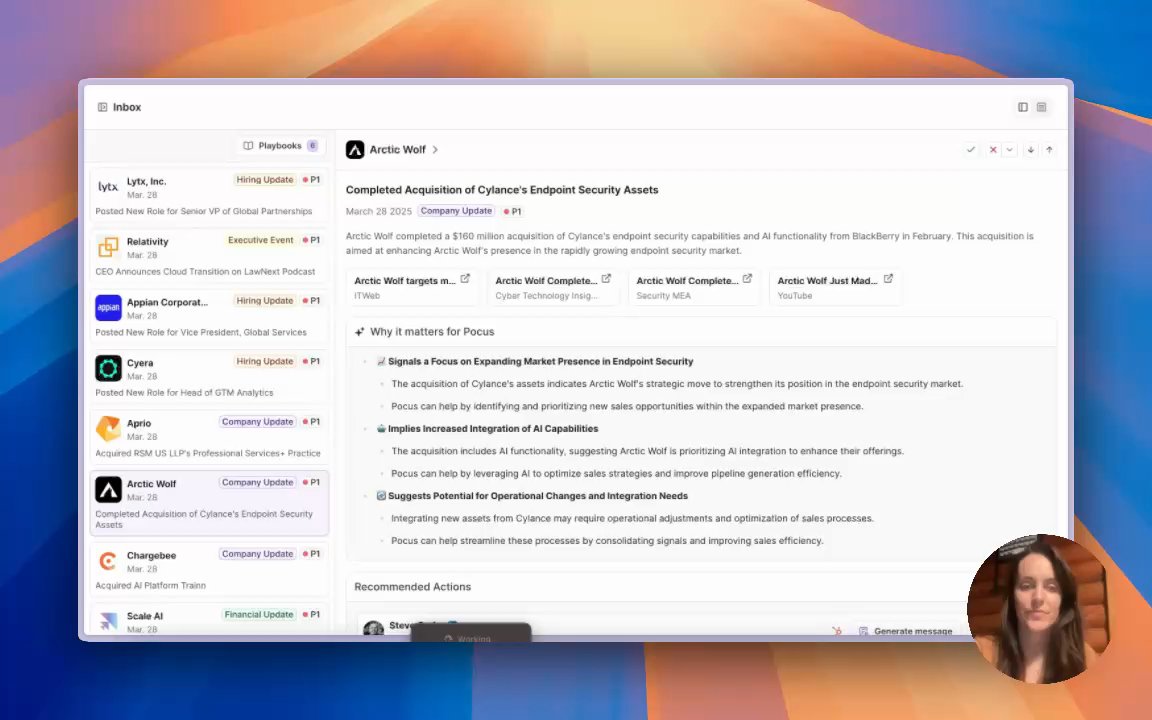Click external link icon on Security MEA card
The height and width of the screenshot is (720, 1152).
747,278
